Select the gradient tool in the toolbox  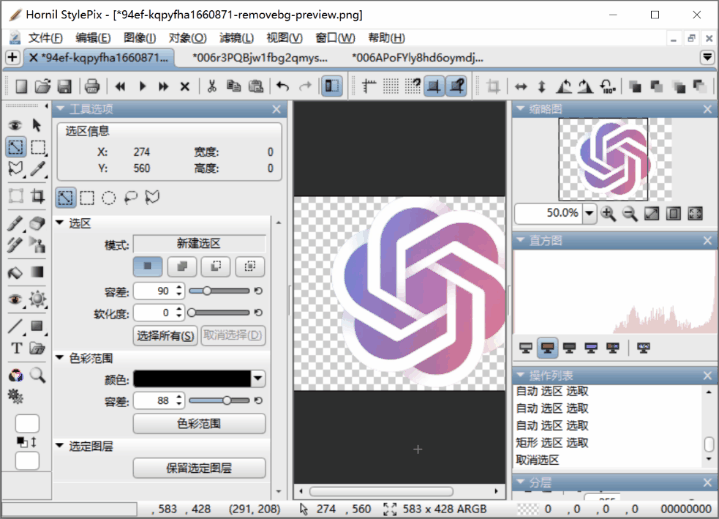click(x=37, y=272)
